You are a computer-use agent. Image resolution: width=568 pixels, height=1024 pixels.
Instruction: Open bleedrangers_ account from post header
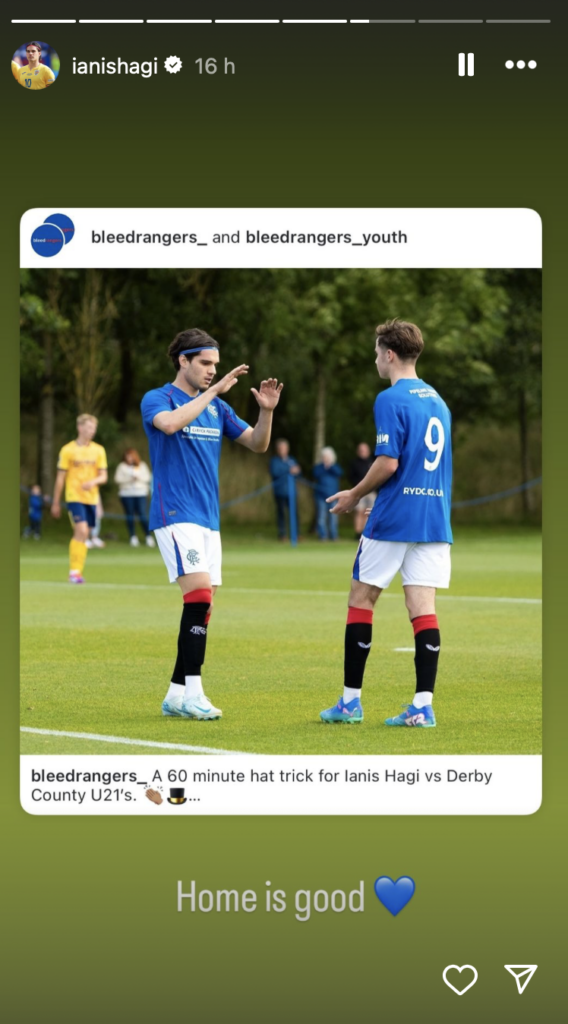coord(149,237)
